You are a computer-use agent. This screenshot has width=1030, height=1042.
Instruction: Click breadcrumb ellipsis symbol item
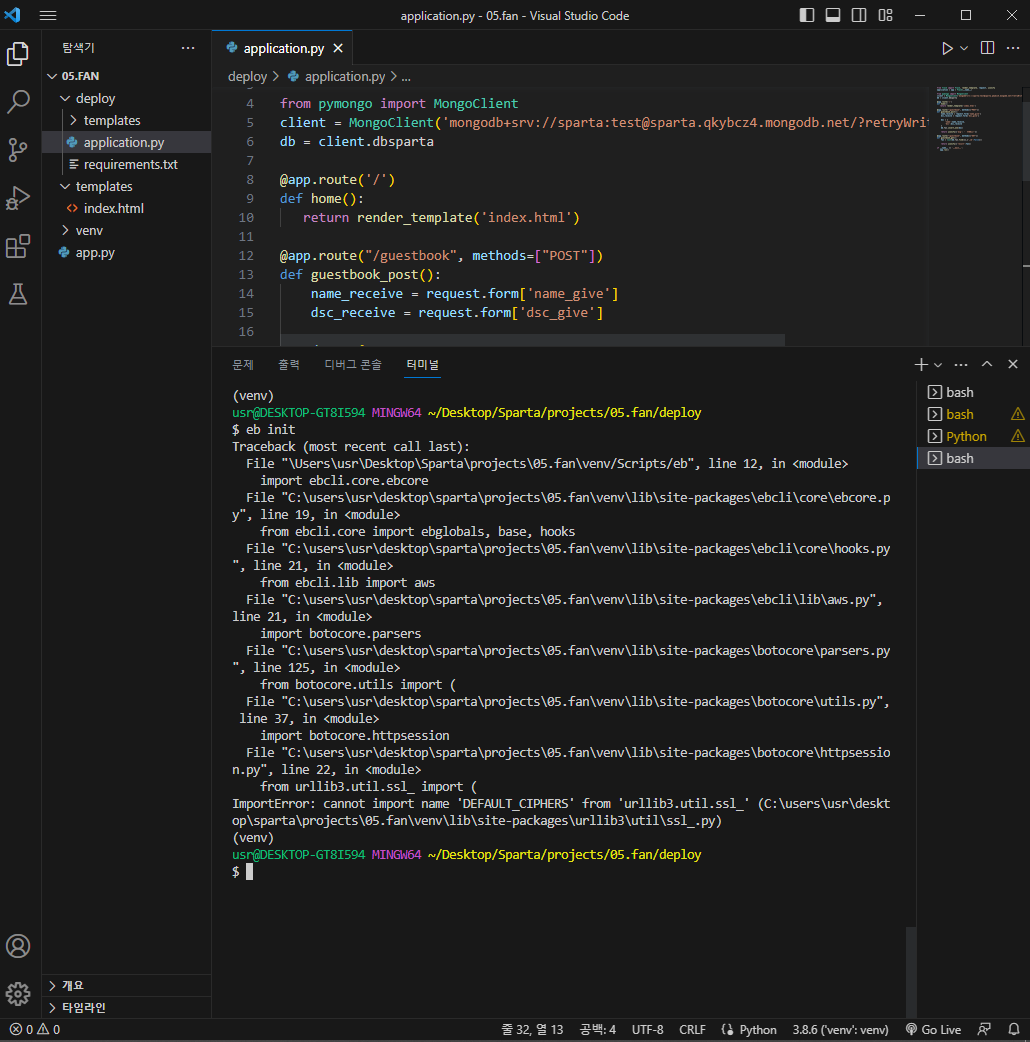pyautogui.click(x=406, y=77)
